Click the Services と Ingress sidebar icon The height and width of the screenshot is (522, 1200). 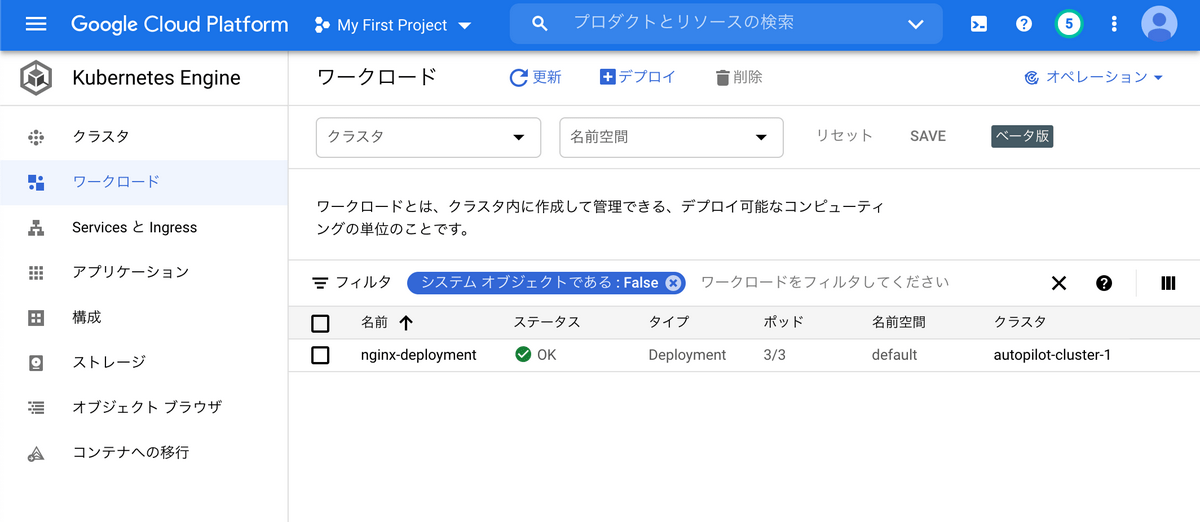click(x=36, y=228)
